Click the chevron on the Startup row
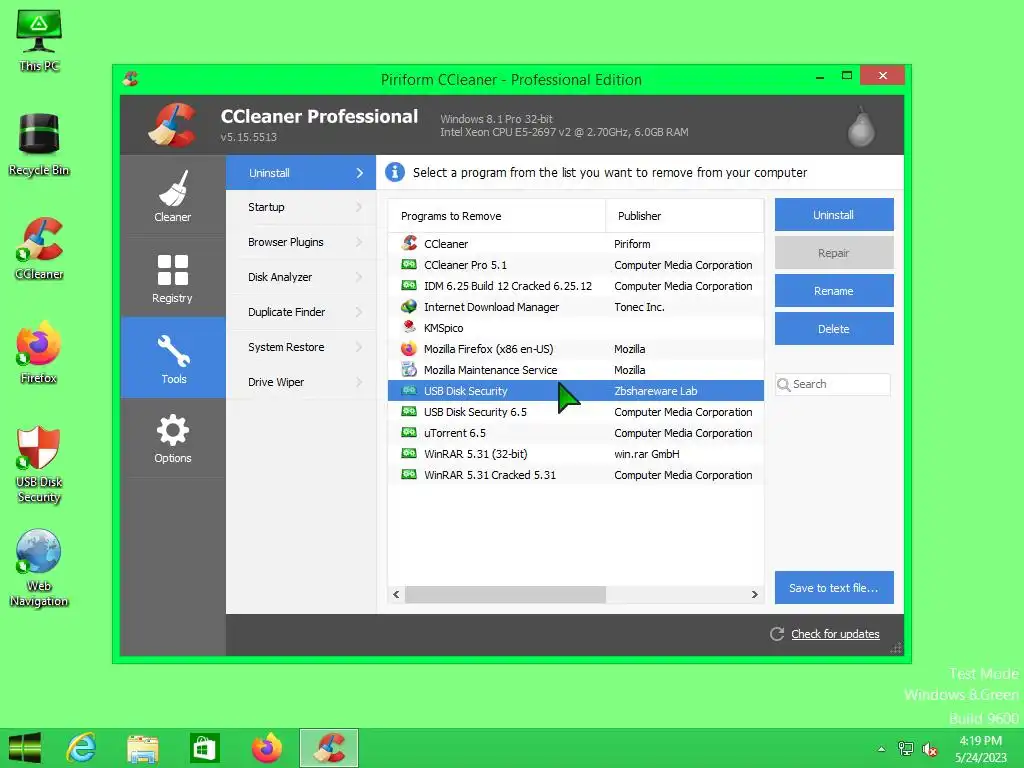 359,207
